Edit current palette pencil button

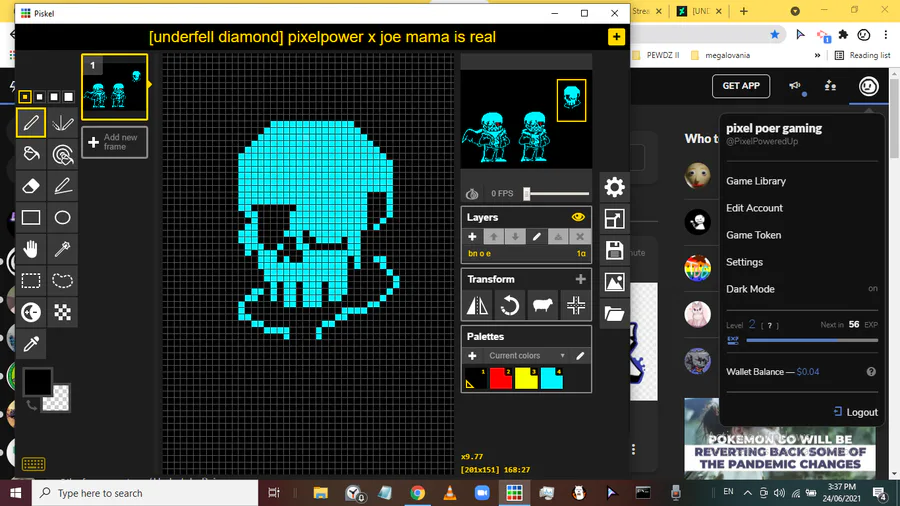click(x=580, y=356)
